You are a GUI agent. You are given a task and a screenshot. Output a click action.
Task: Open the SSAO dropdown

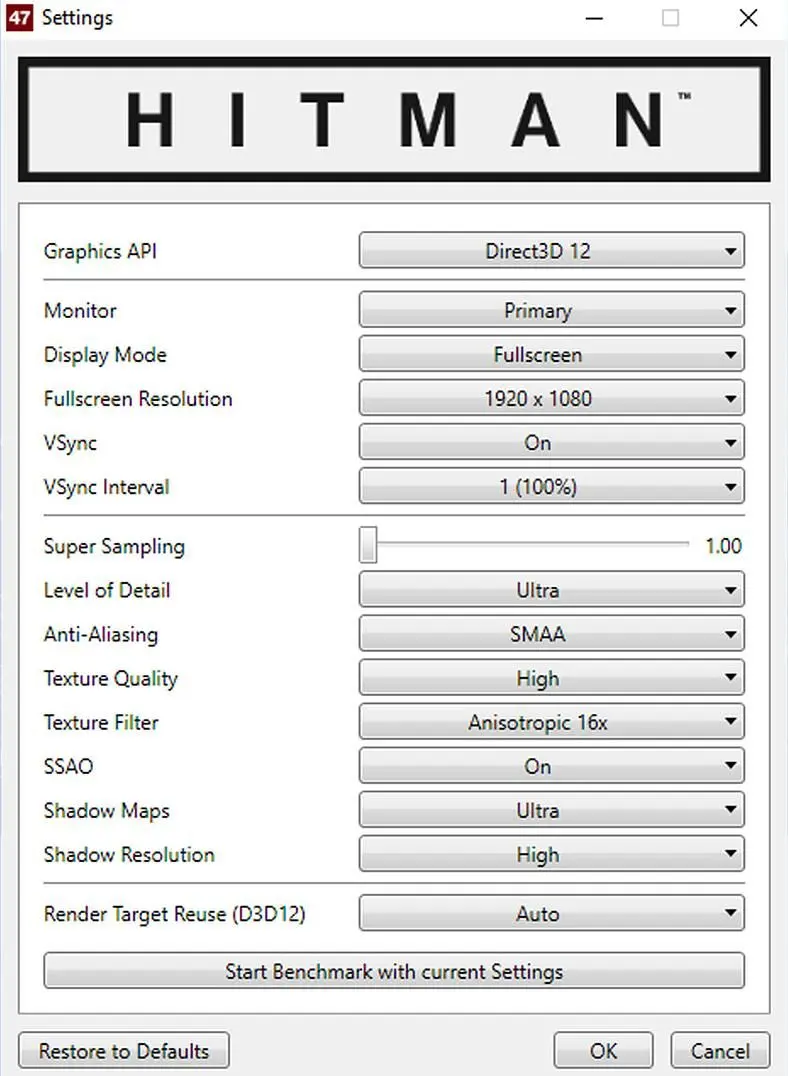(551, 766)
